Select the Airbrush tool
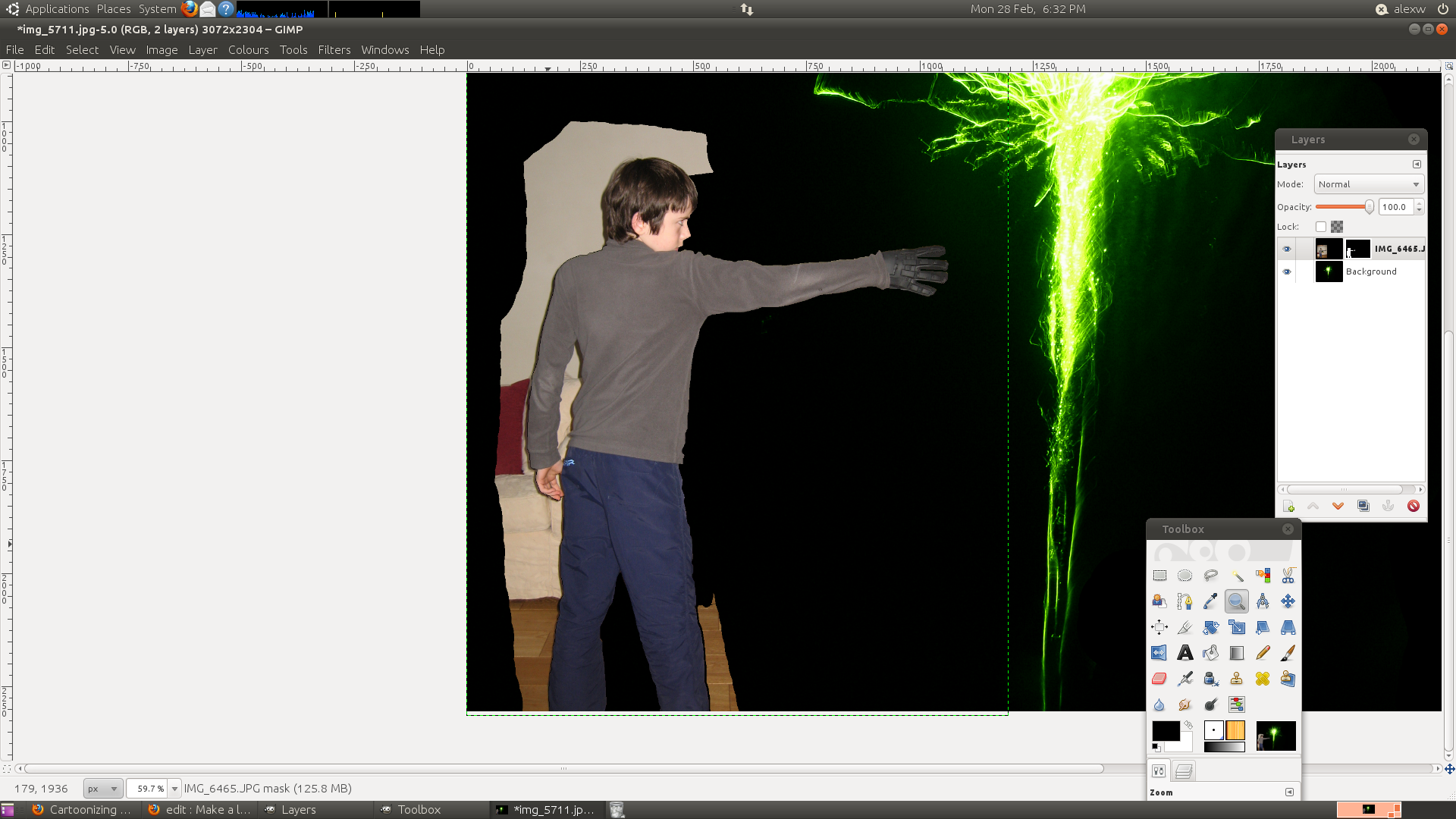This screenshot has width=1456, height=819. point(1185,679)
